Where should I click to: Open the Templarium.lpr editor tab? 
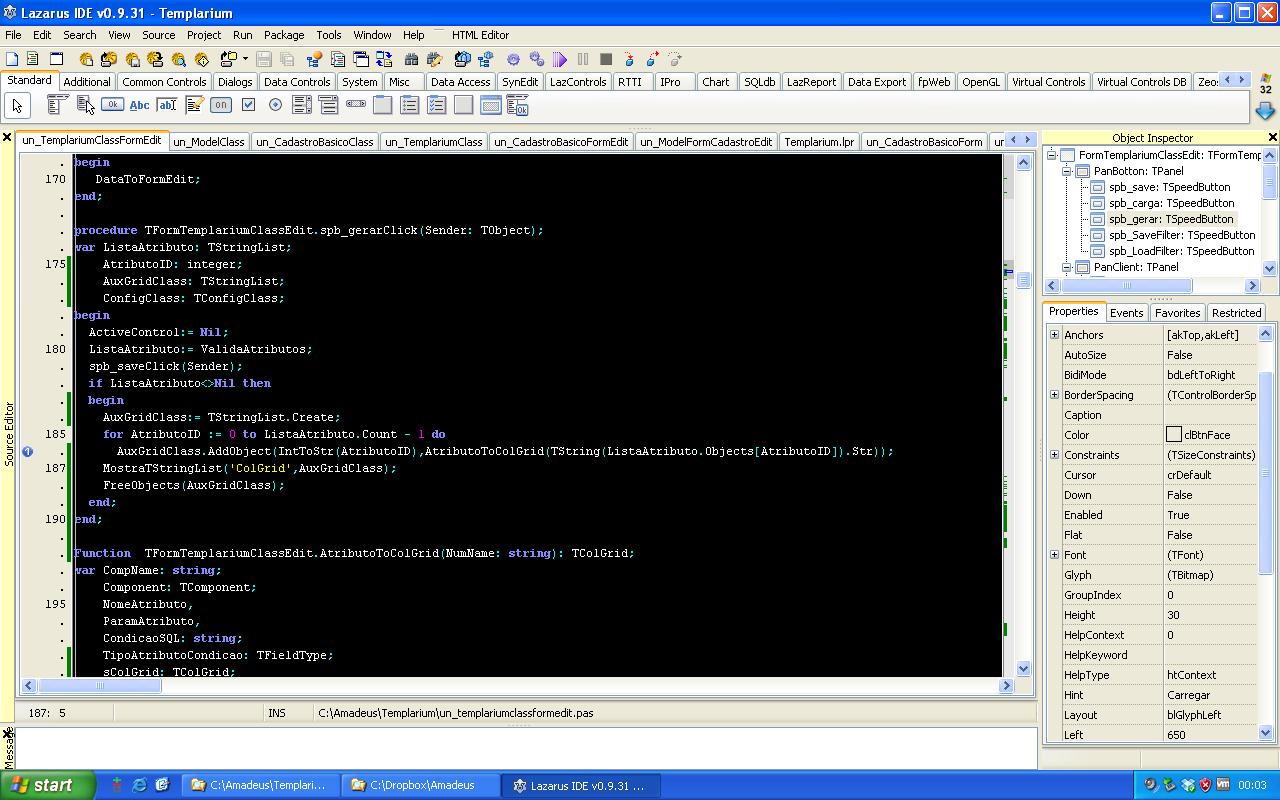(x=819, y=142)
